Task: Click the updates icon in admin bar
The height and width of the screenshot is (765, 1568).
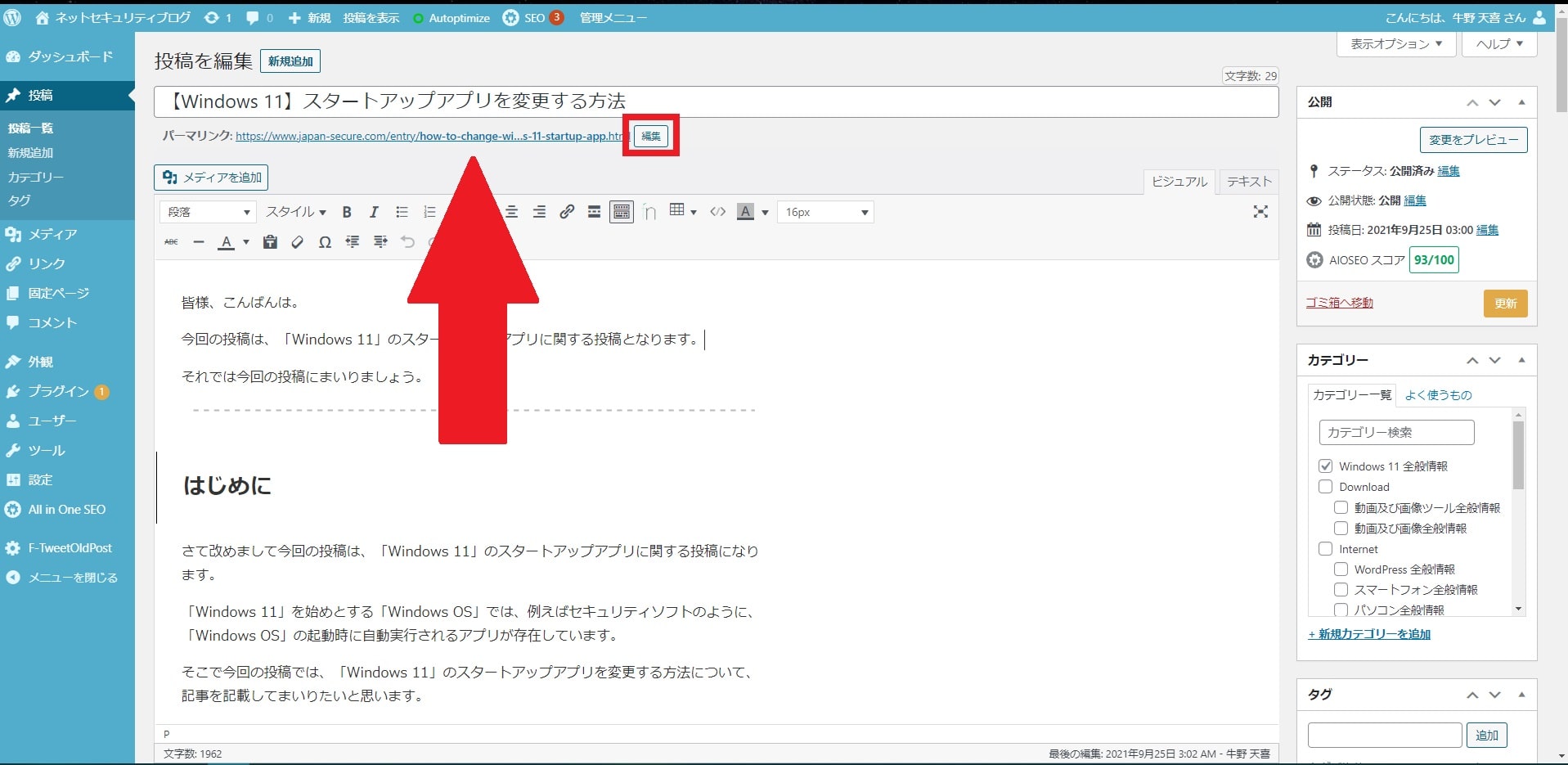Action: 218,17
